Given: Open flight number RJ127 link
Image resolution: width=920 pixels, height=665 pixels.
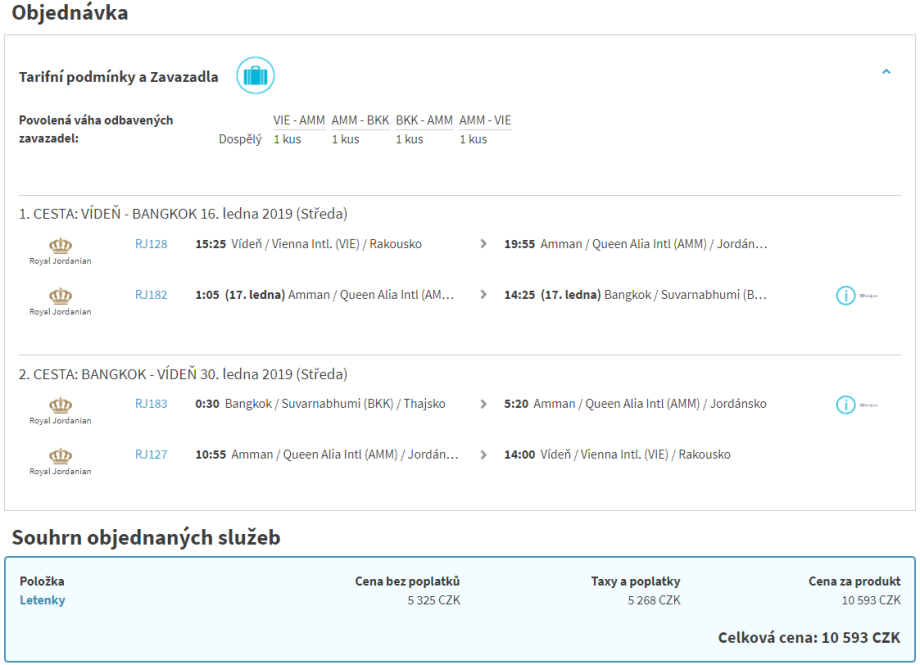Looking at the screenshot, I should [x=151, y=455].
